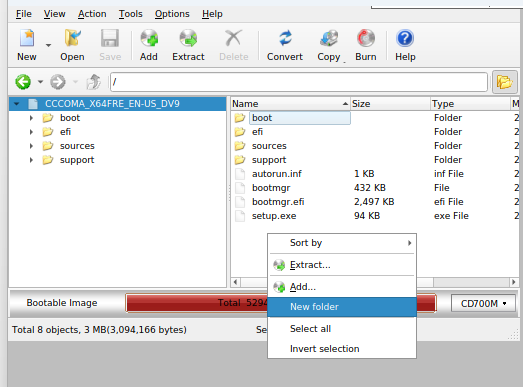Expand the support folder in tree
This screenshot has width=523, height=387.
(31, 160)
